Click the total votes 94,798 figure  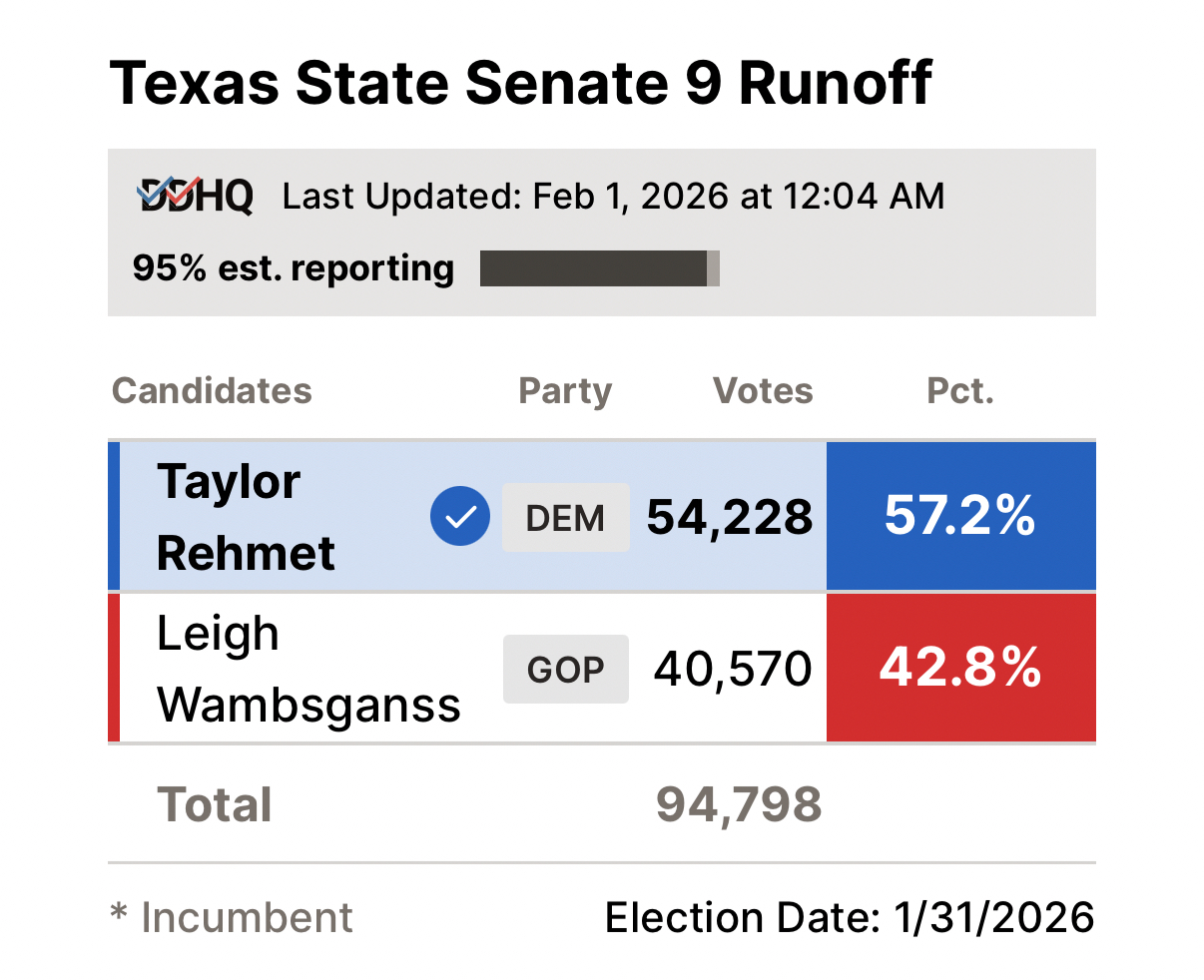click(x=739, y=804)
